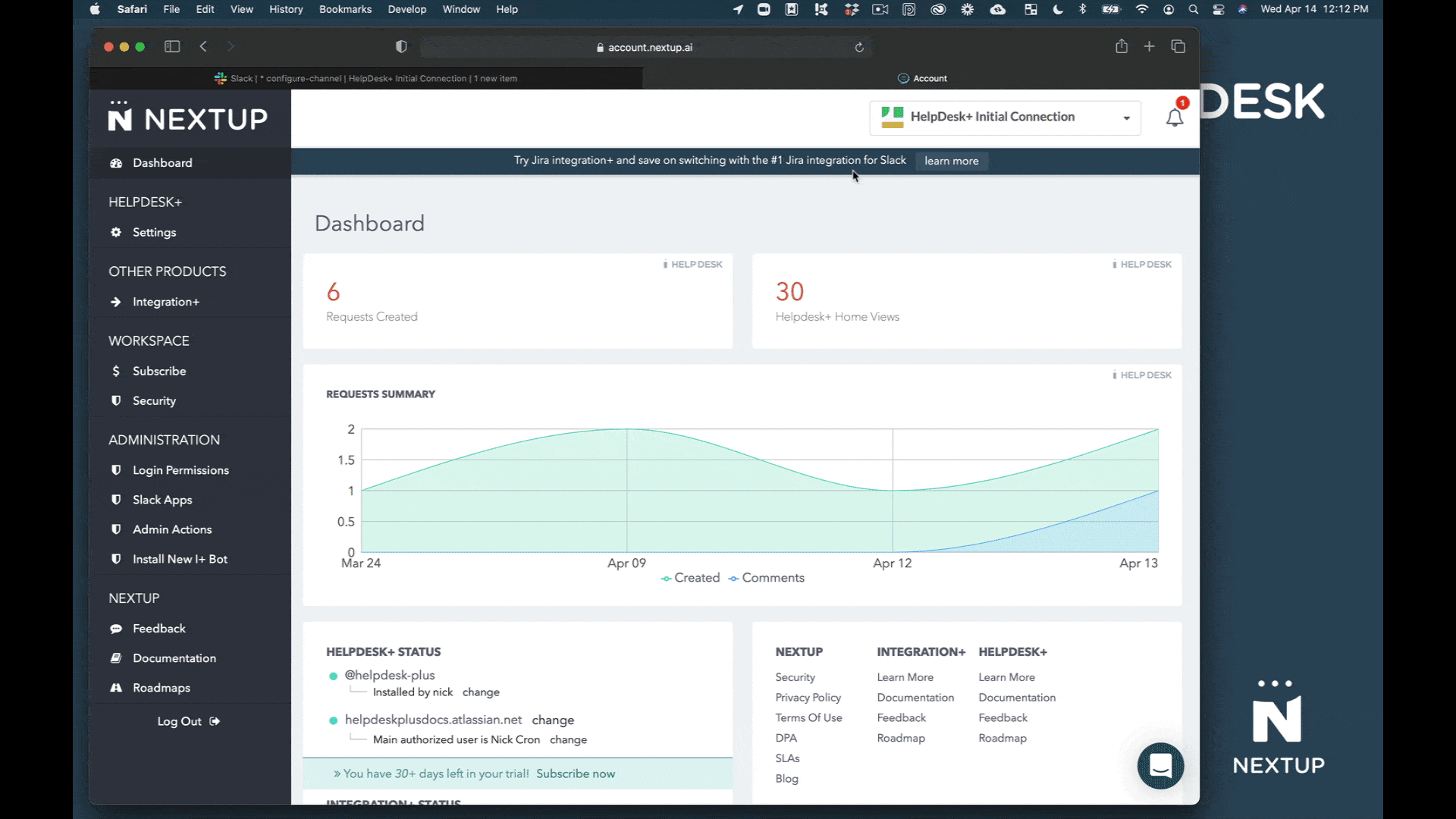
Task: Toggle the Safari sidebar button
Action: (x=172, y=47)
